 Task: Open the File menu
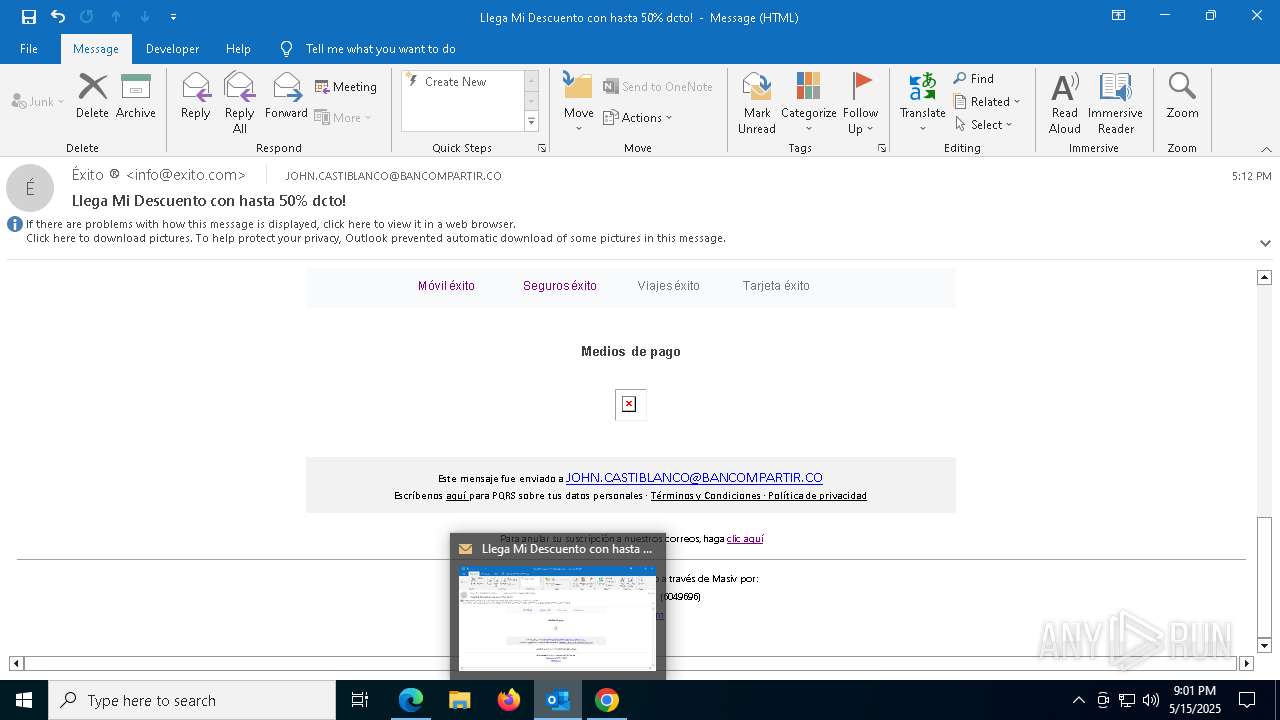pyautogui.click(x=29, y=48)
